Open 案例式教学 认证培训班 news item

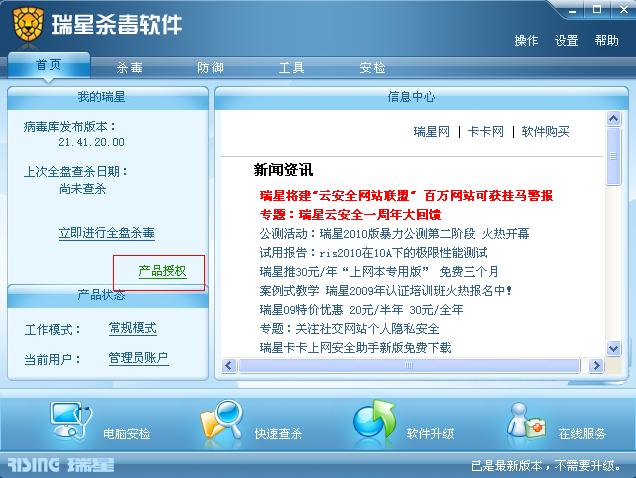(386, 291)
